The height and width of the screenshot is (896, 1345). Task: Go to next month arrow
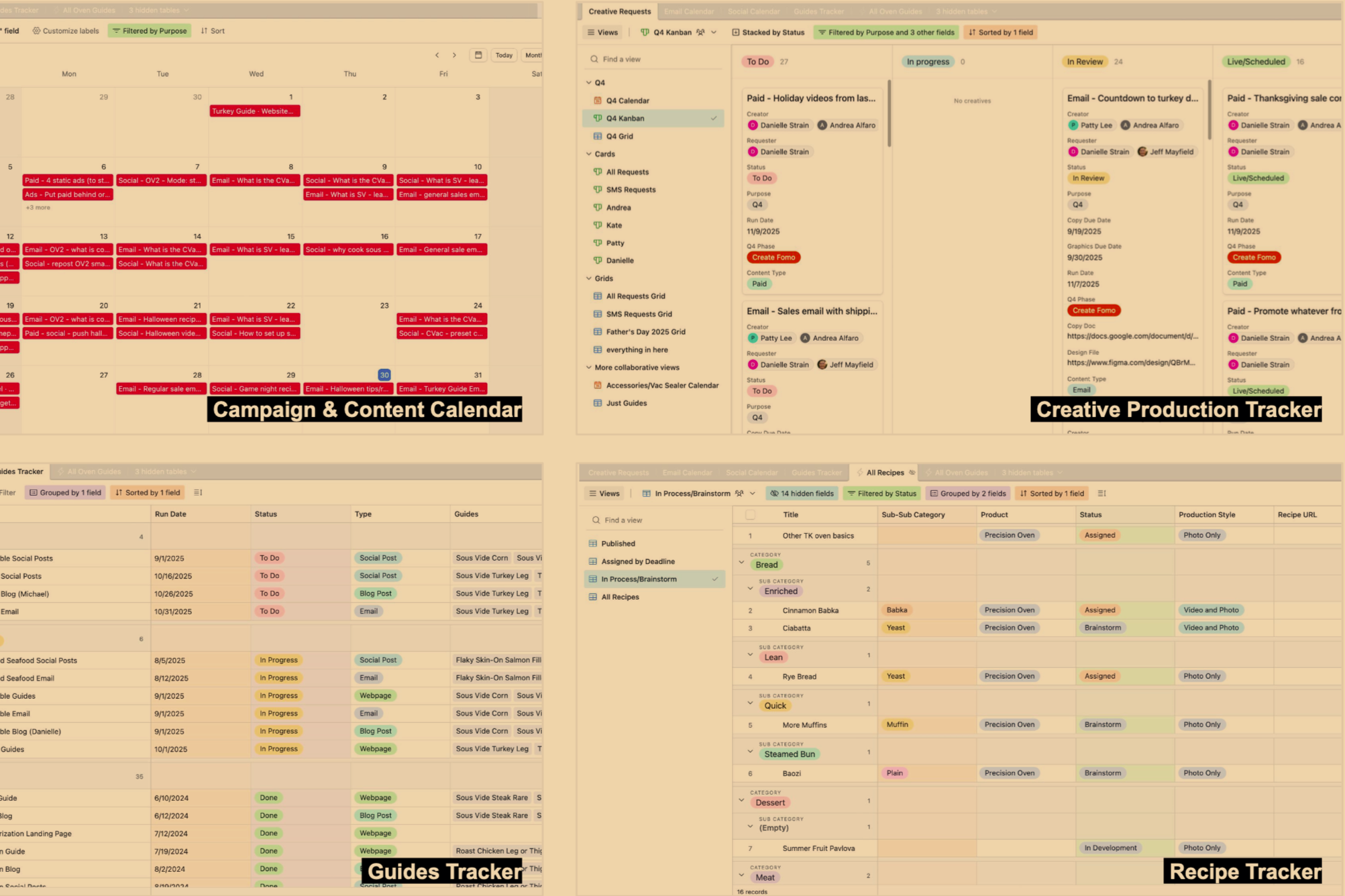[454, 55]
